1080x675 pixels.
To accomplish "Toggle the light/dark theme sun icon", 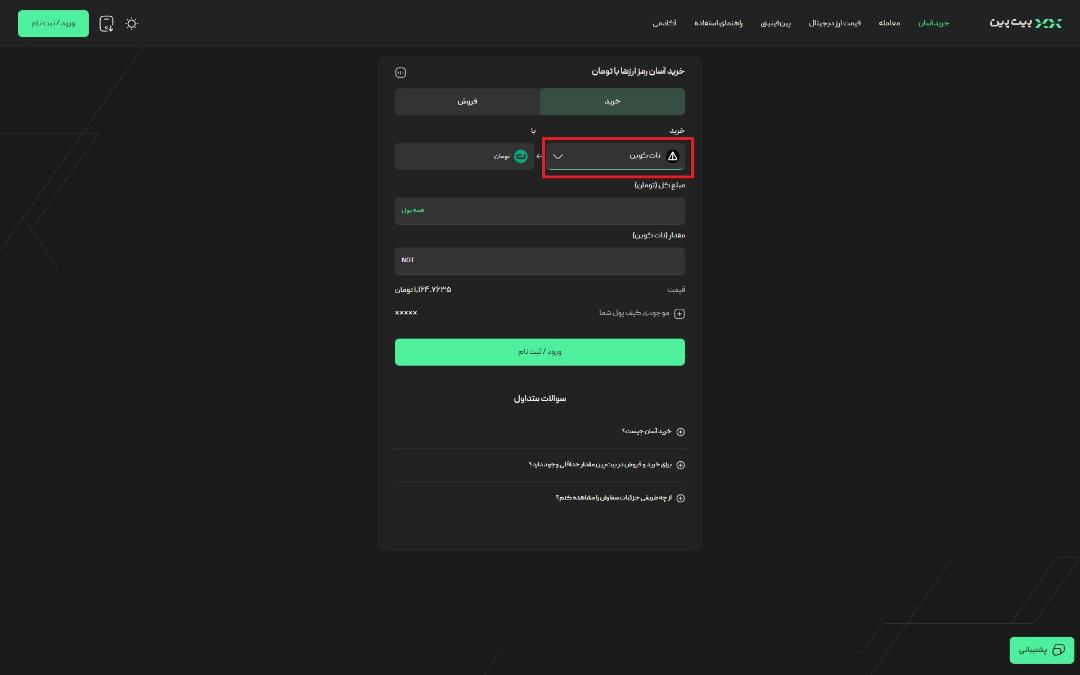I will pyautogui.click(x=132, y=23).
